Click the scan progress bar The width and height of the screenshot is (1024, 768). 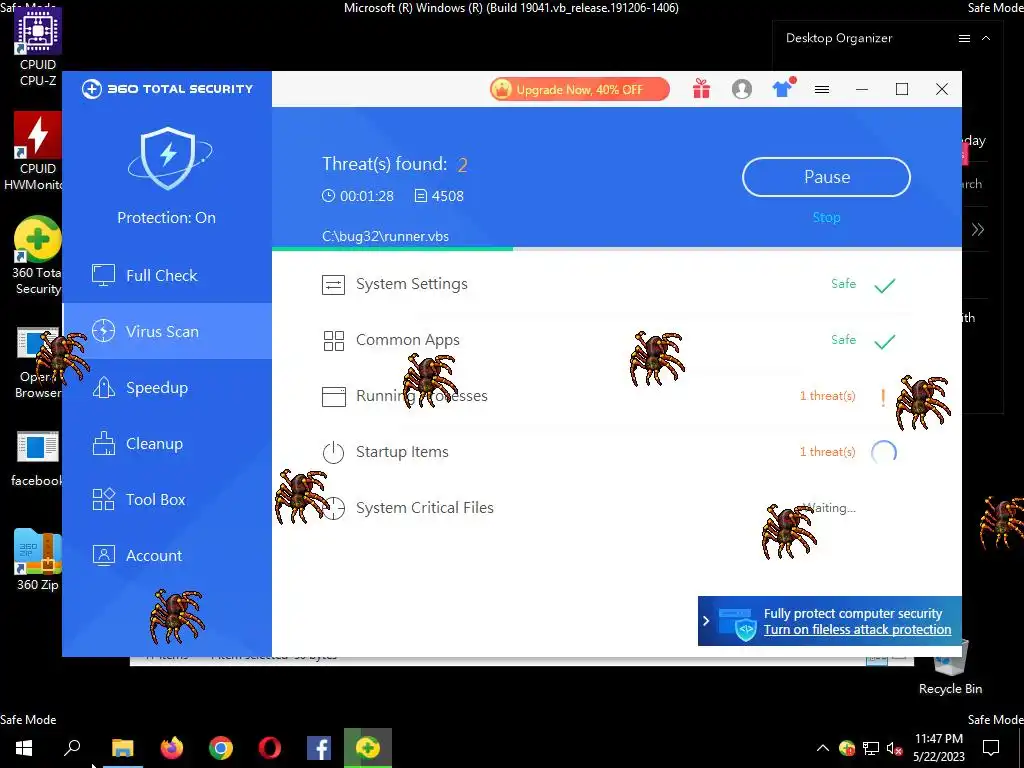click(616, 249)
